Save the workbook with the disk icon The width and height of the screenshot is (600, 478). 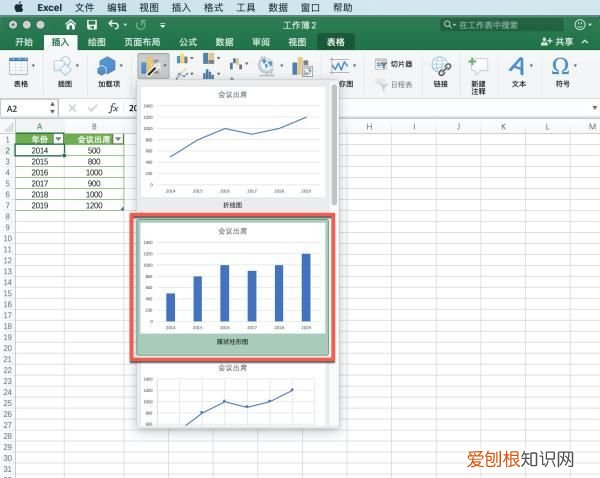click(x=92, y=25)
